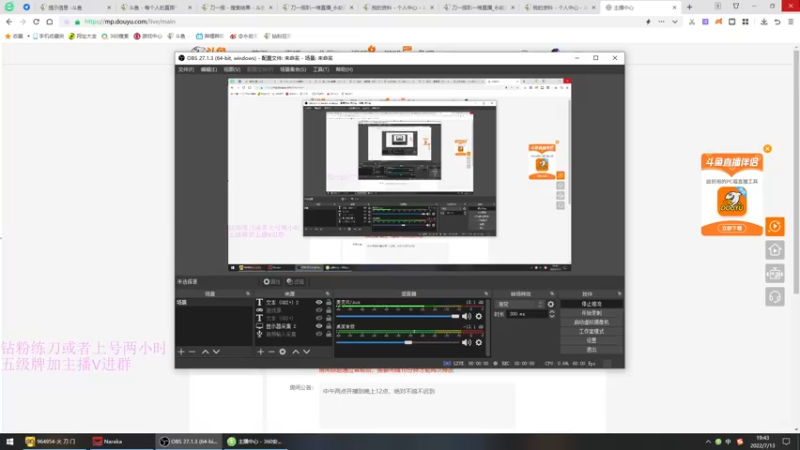The width and height of the screenshot is (800, 450).
Task: Click the 麦克风/Aux volume slider
Action: point(398,316)
